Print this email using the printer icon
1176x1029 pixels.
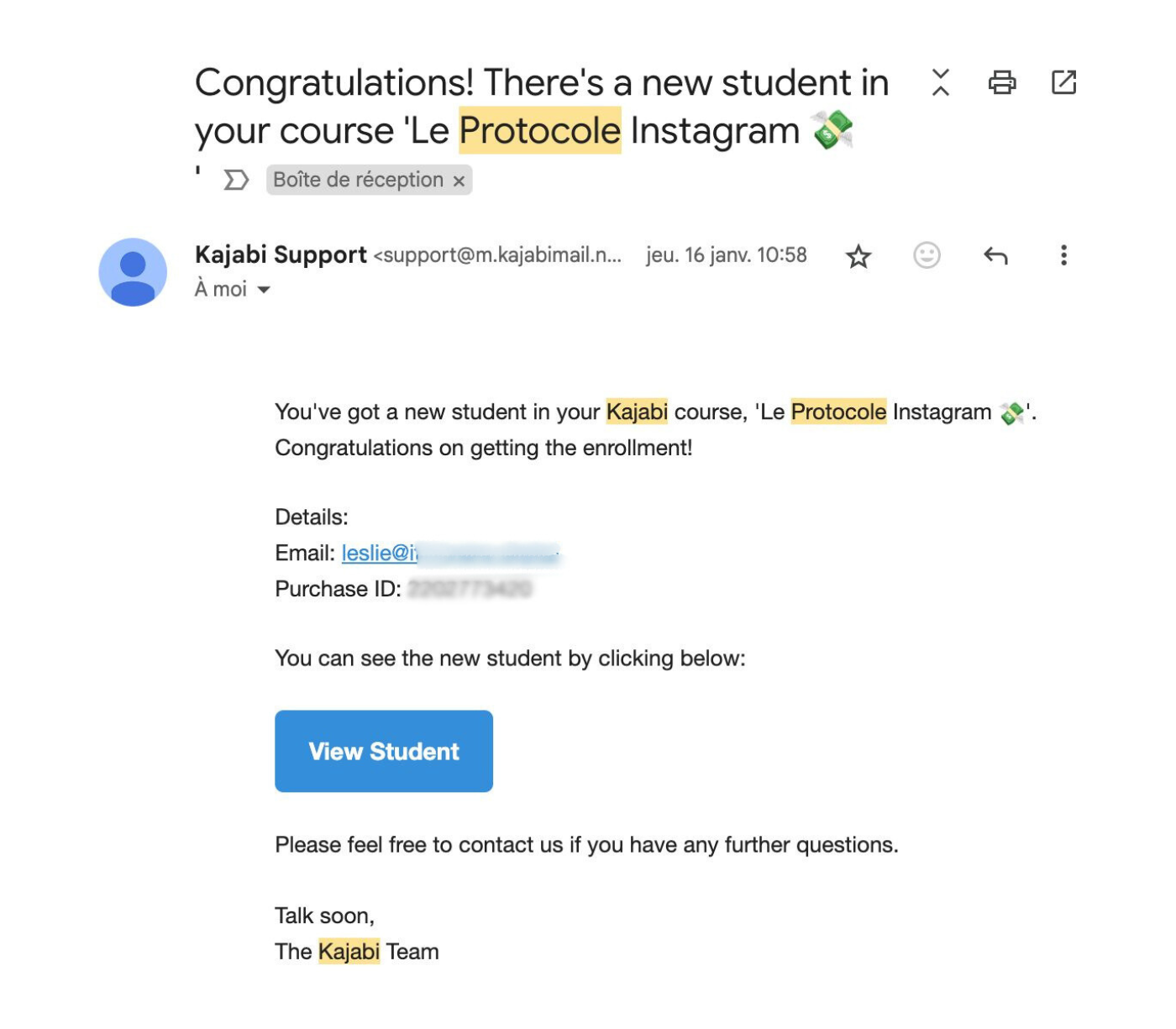1001,82
